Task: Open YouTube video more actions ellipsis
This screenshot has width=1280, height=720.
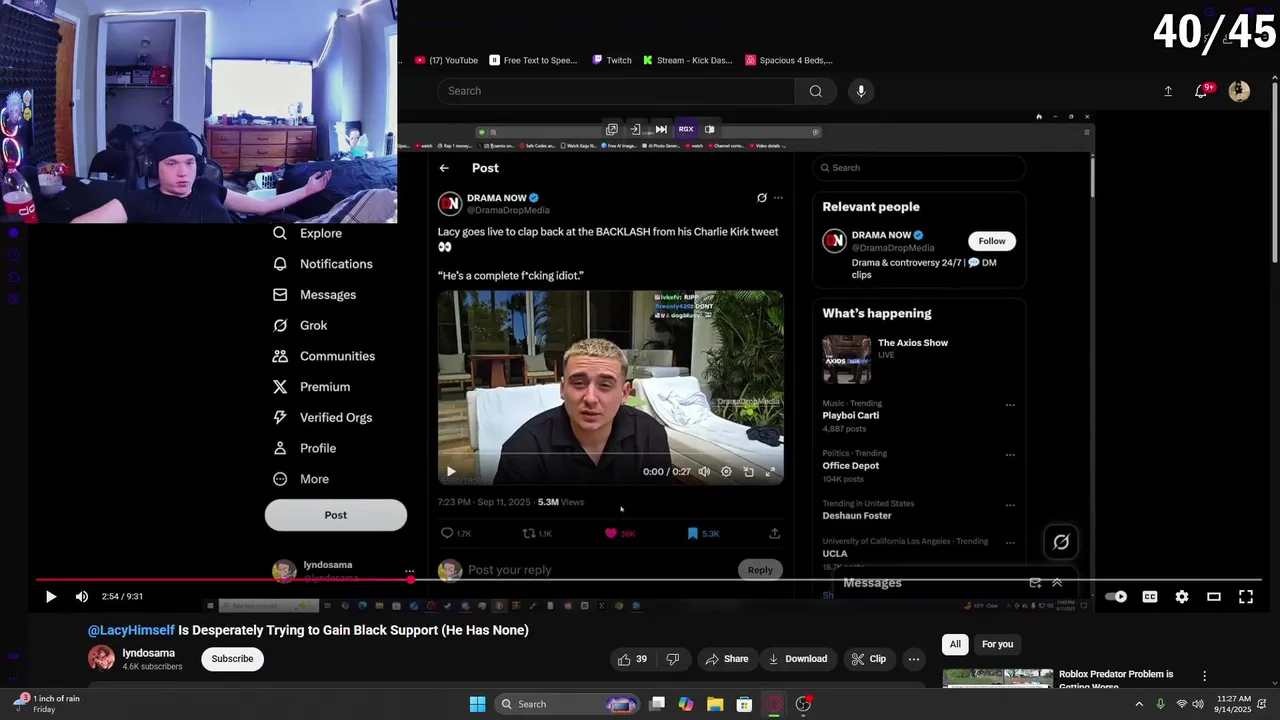Action: pyautogui.click(x=913, y=659)
